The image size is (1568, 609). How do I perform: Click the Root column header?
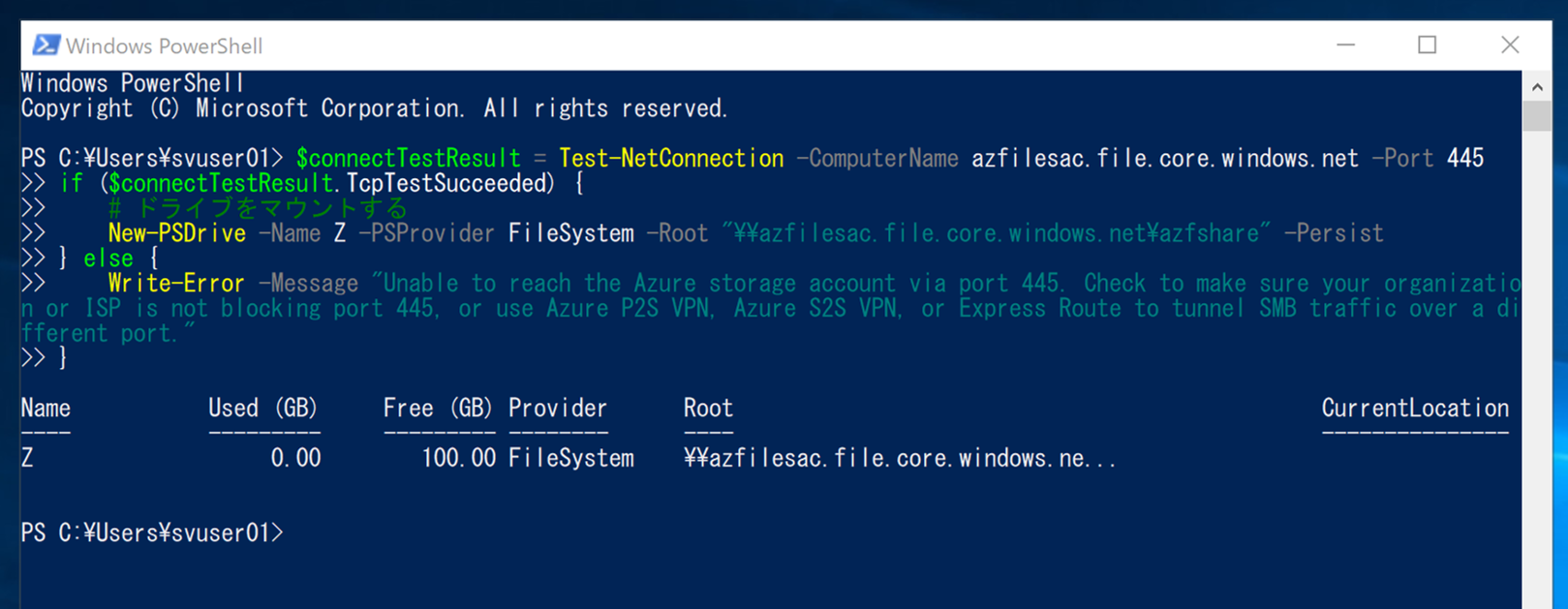(708, 409)
